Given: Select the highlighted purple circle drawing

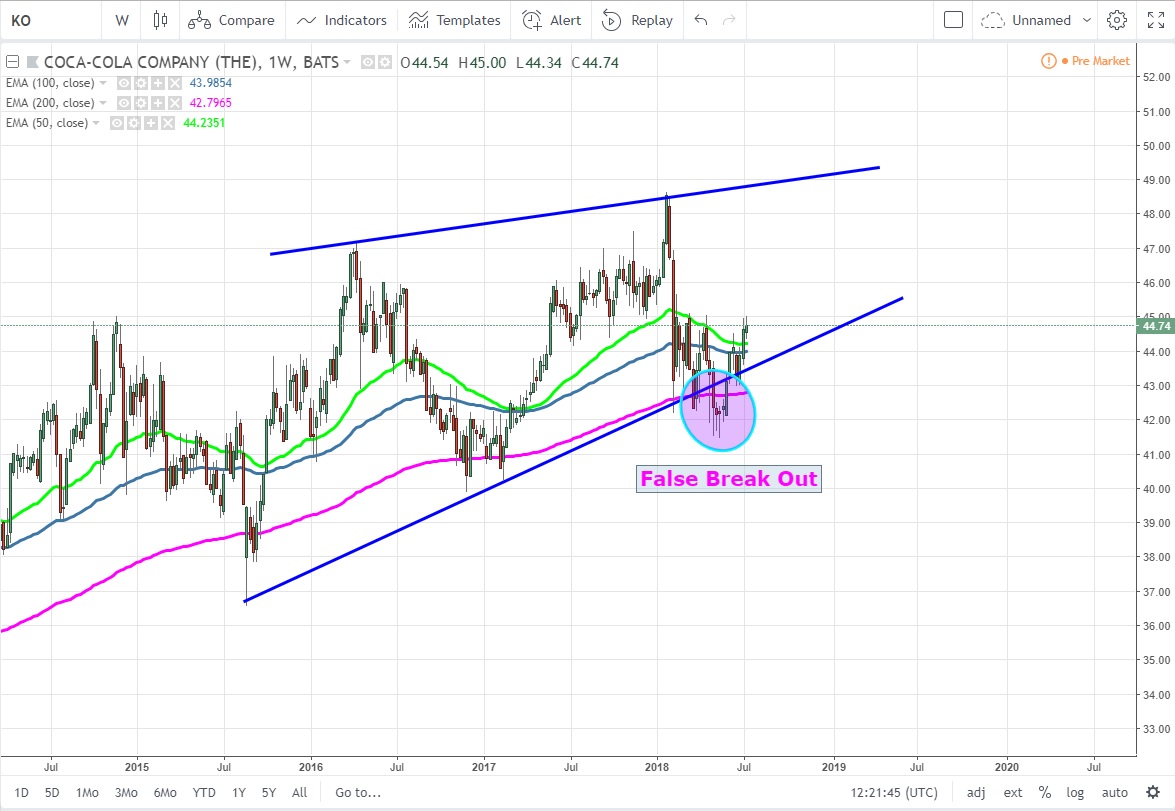Looking at the screenshot, I should click(x=718, y=411).
